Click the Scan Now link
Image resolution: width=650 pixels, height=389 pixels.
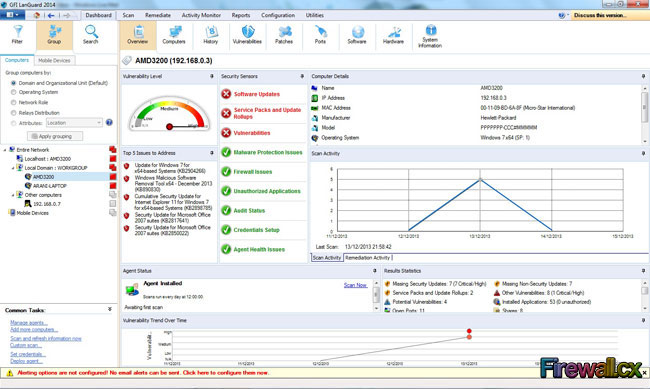(x=356, y=285)
